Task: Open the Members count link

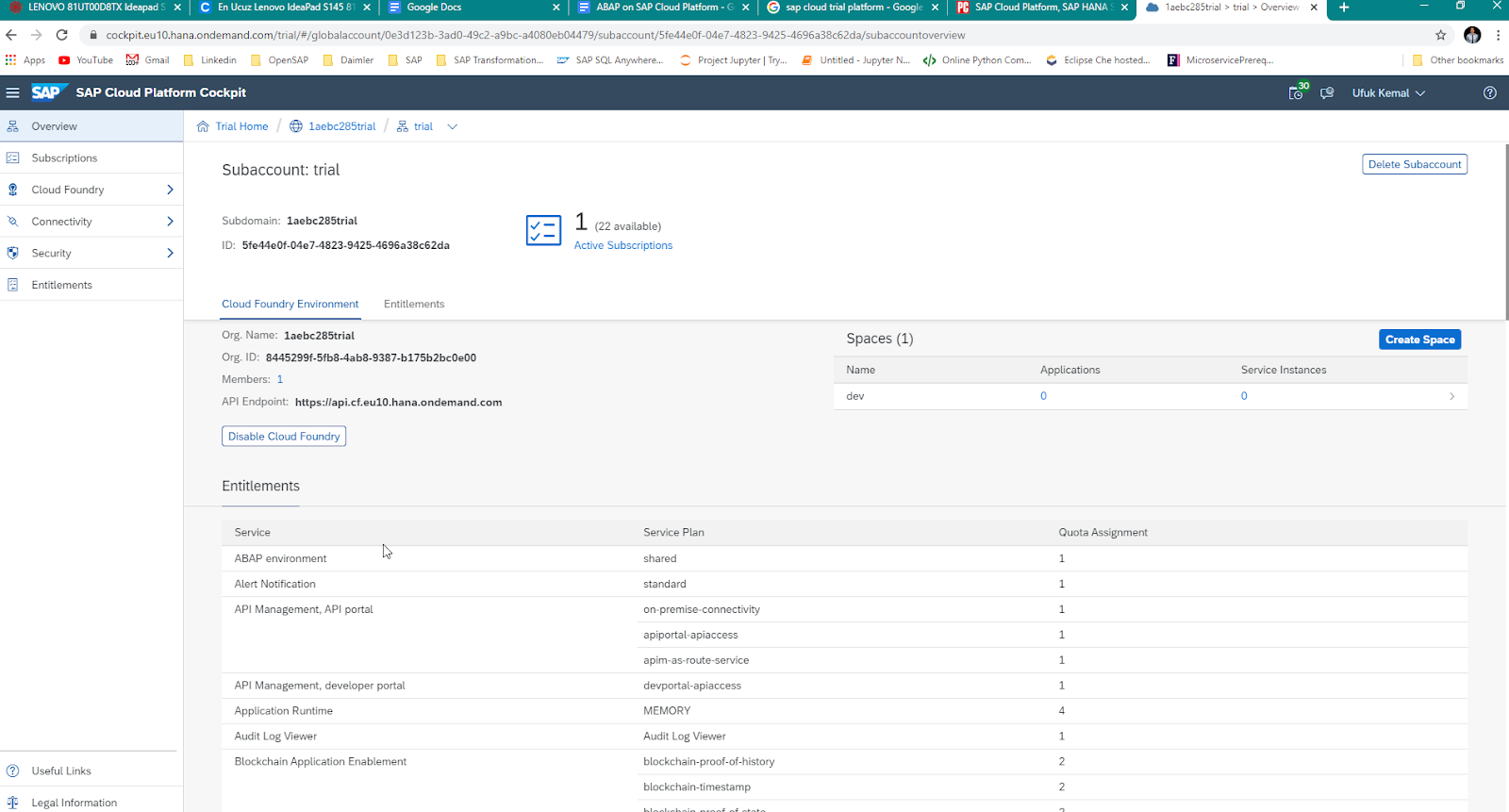Action: [280, 379]
